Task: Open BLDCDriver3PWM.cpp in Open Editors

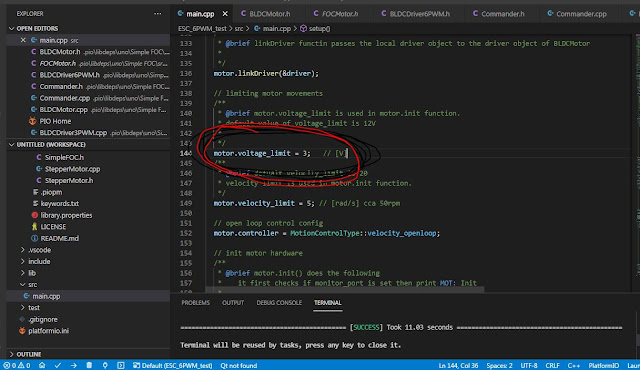Action: click(99, 133)
